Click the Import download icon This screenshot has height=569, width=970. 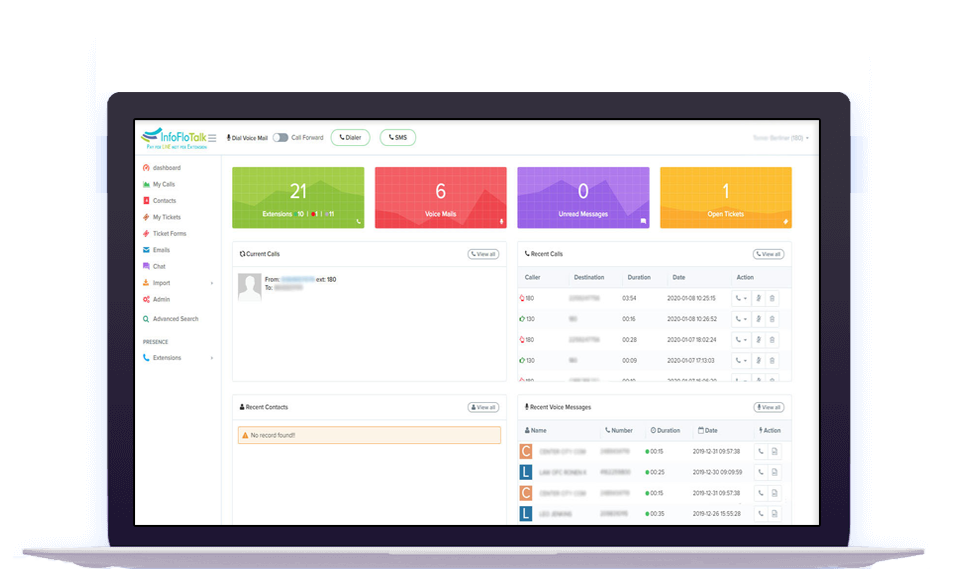point(146,283)
